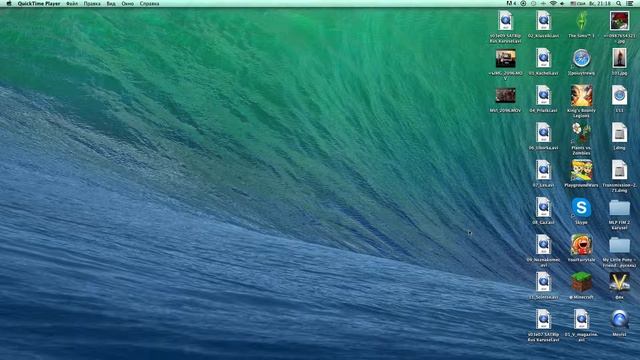Open the Вид menu
The height and width of the screenshot is (360, 640).
(x=111, y=3)
